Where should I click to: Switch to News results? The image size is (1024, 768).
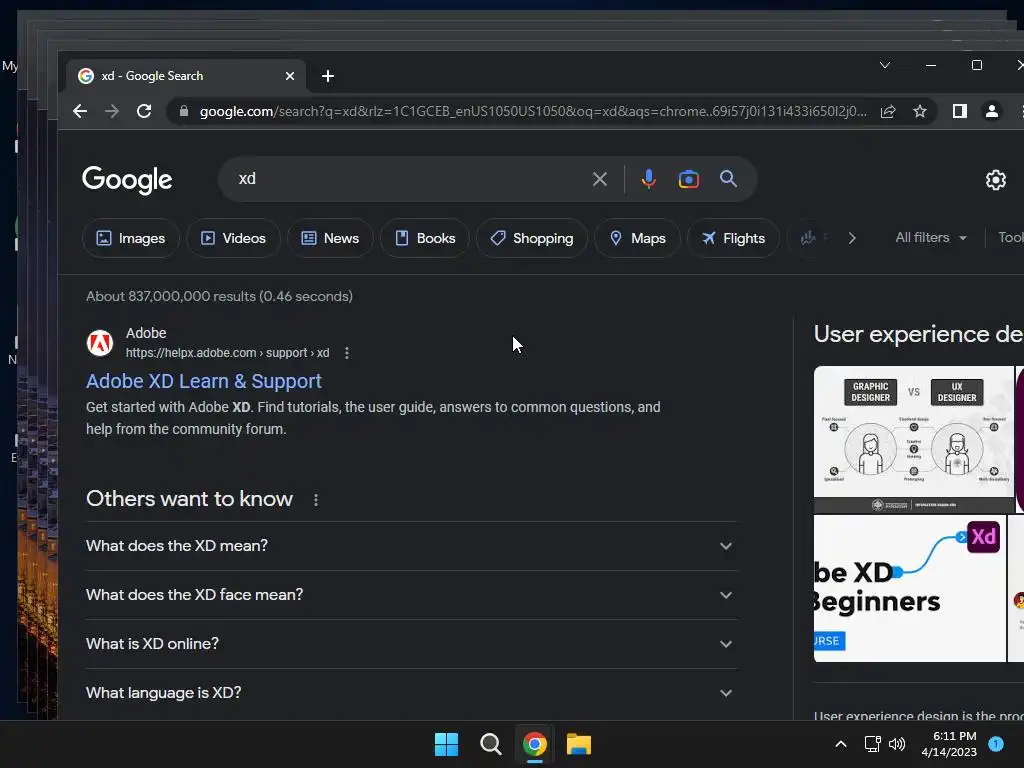pos(330,238)
